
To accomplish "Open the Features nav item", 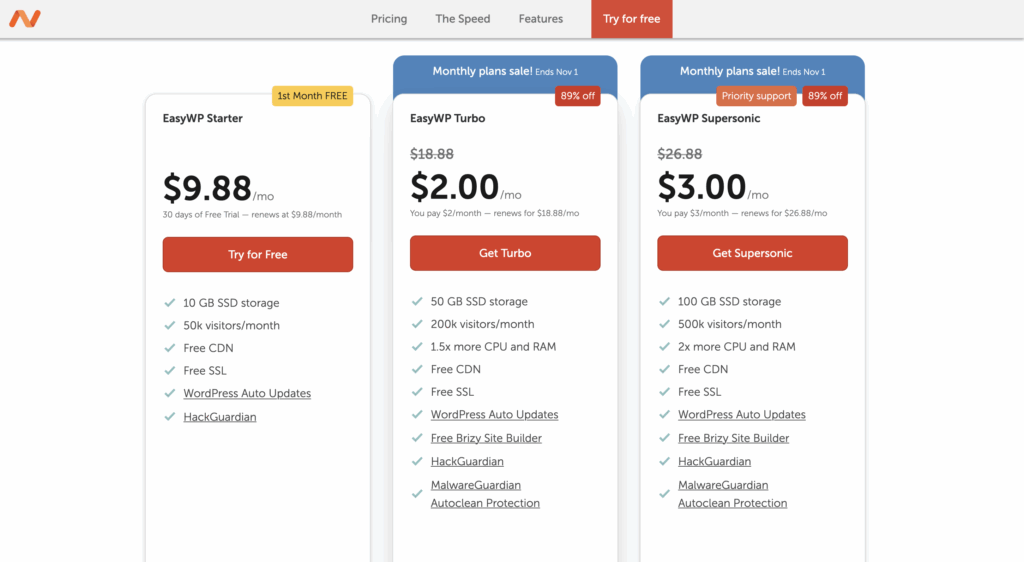I will [541, 19].
